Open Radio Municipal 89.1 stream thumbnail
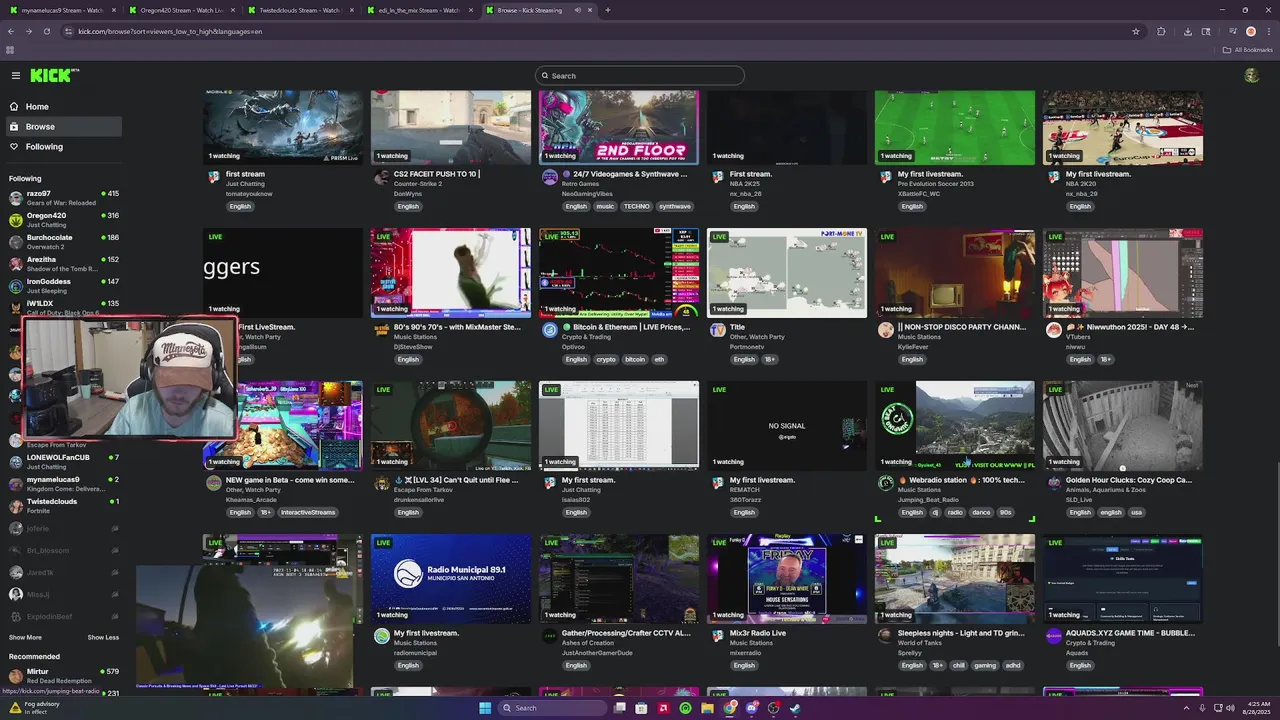The image size is (1280, 720). 451,579
